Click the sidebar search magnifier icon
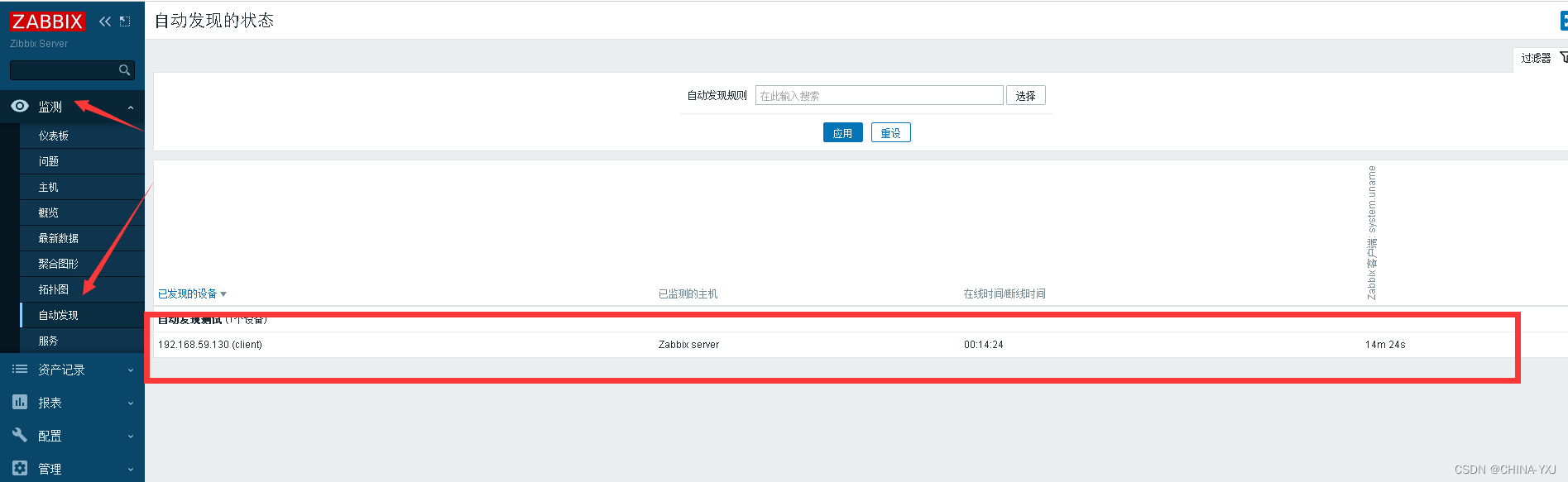 point(124,70)
